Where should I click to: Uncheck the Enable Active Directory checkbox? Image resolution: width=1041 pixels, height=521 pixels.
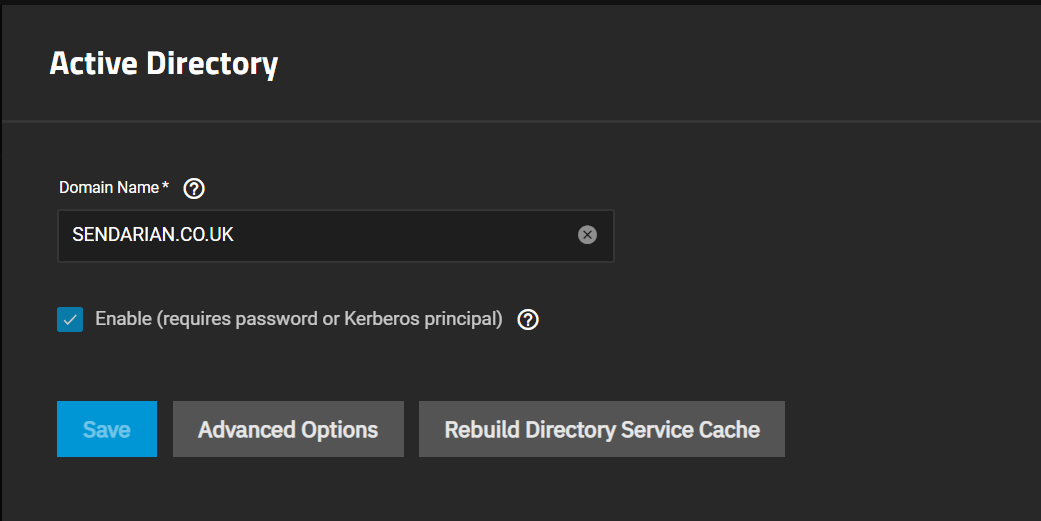point(70,319)
